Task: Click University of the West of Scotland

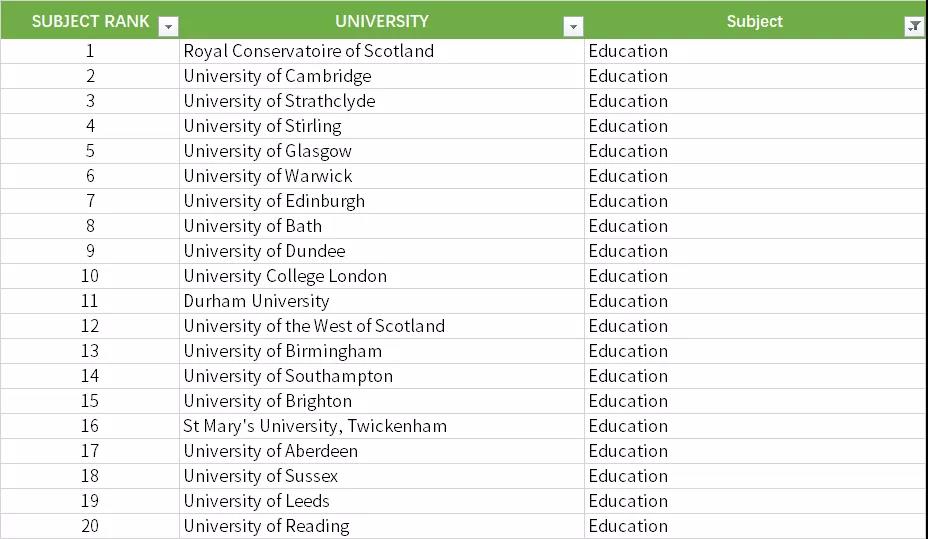Action: (314, 326)
